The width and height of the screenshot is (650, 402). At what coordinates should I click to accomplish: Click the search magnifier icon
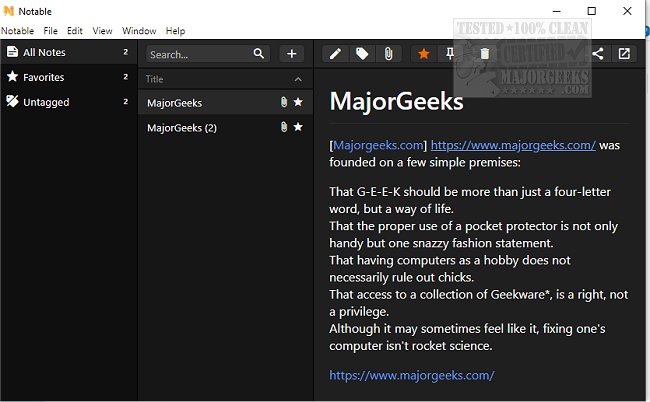(x=259, y=53)
